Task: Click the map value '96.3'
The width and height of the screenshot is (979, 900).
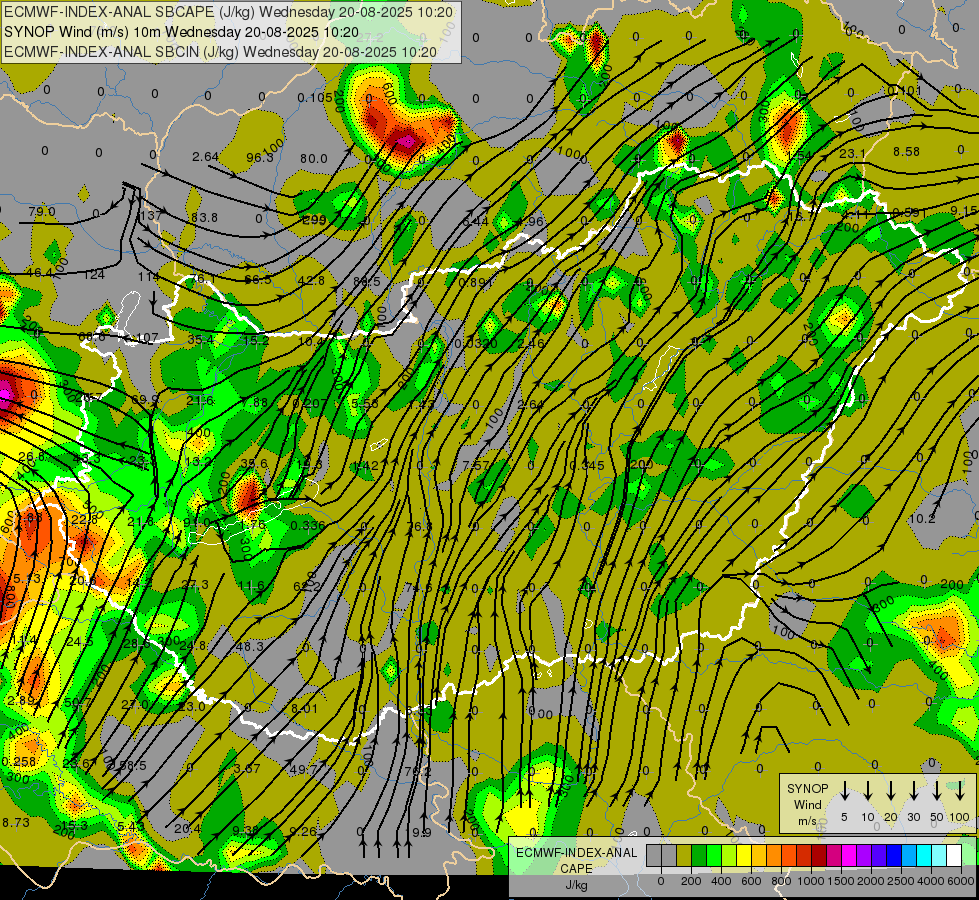Action: tap(260, 158)
